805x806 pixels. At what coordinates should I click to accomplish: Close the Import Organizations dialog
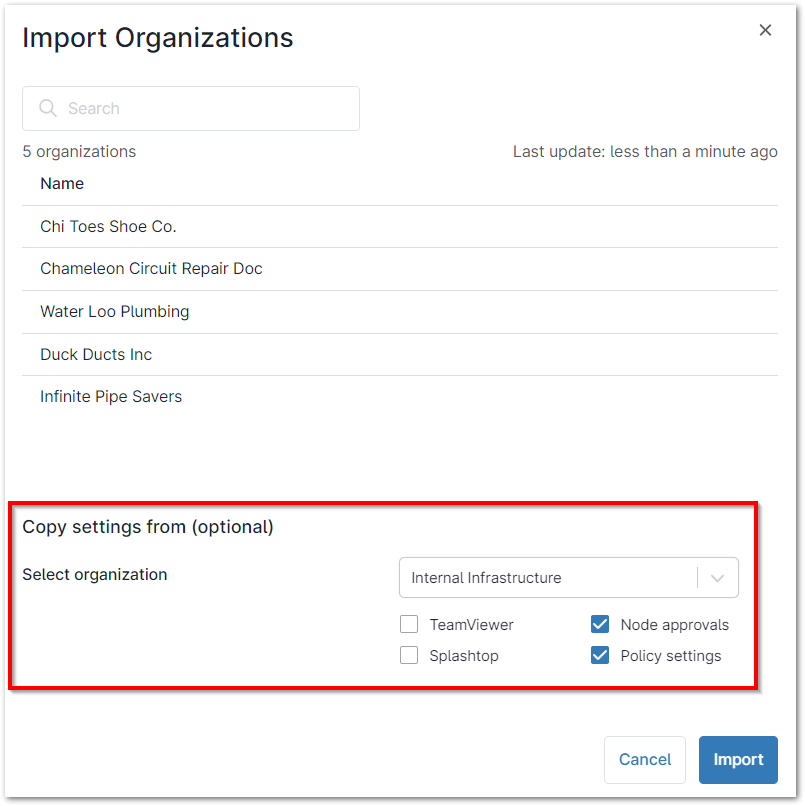pos(765,30)
